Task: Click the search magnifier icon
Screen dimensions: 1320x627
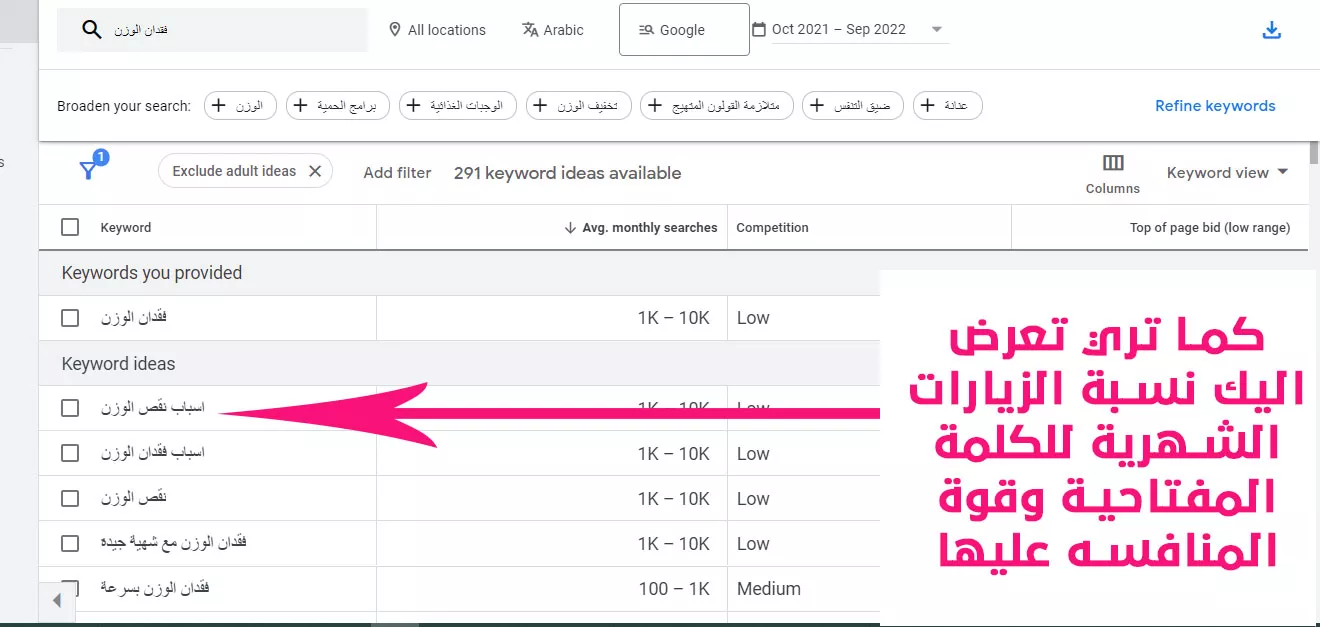Action: point(92,30)
